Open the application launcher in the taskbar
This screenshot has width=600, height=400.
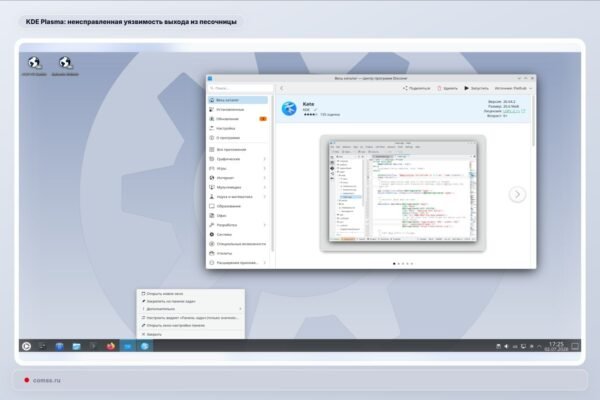26,346
